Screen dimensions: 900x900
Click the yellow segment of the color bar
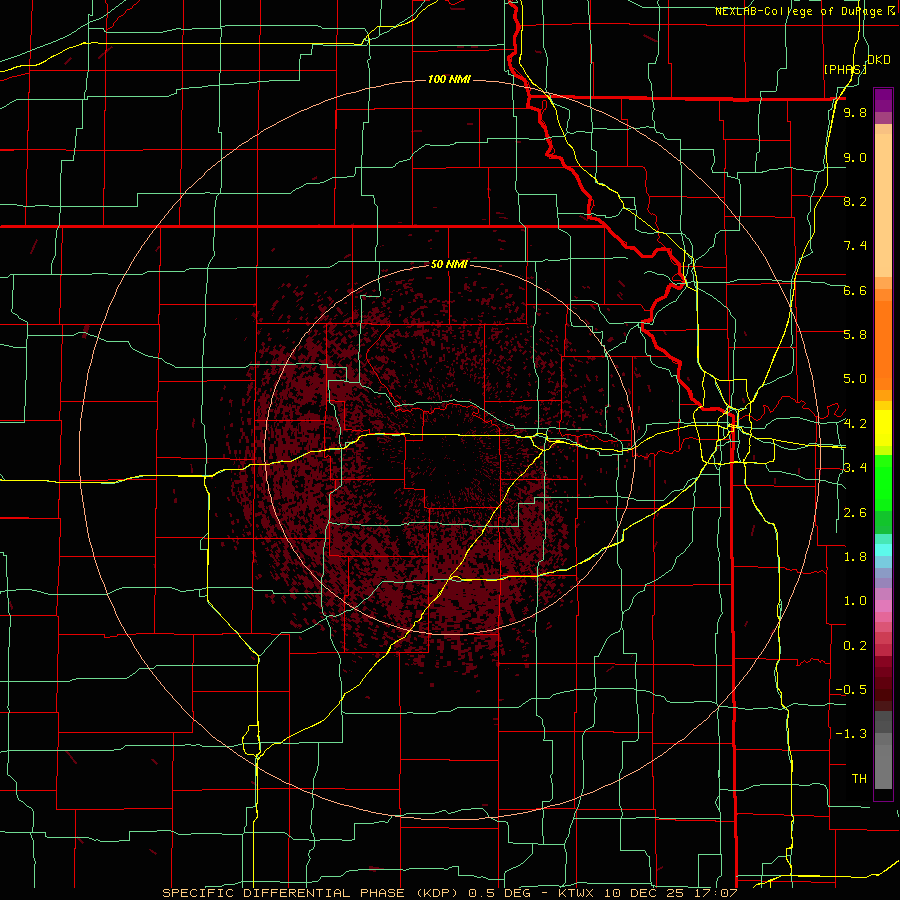coord(883,428)
